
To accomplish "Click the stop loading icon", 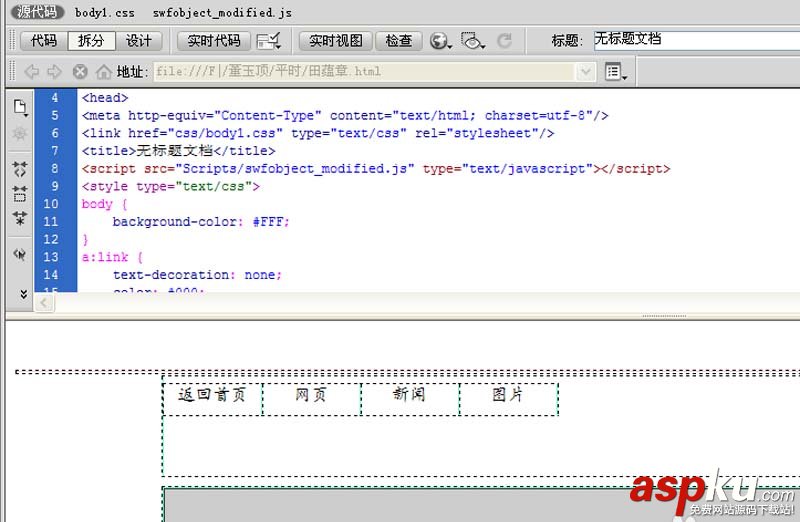I will click(x=80, y=71).
